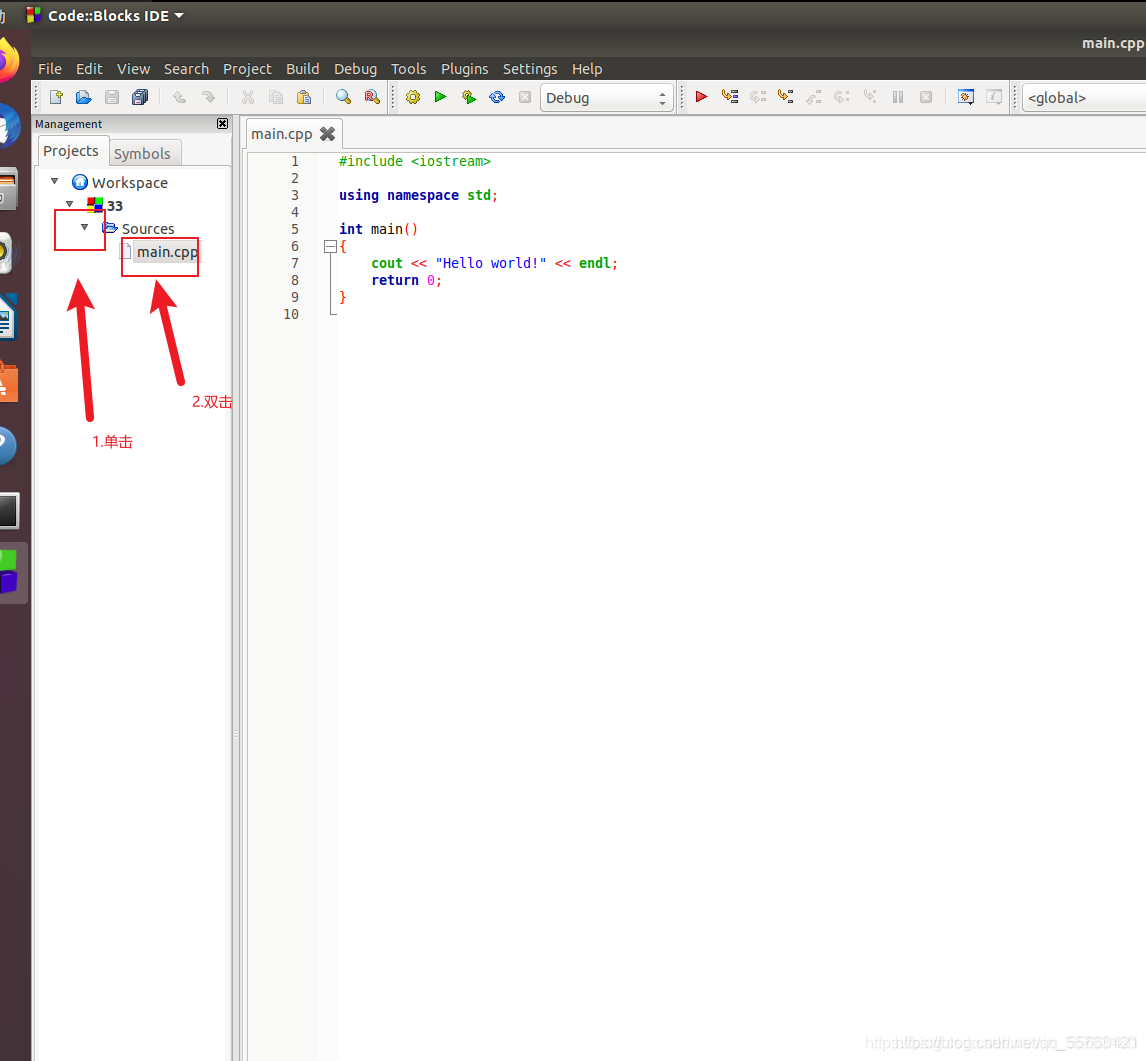The width and height of the screenshot is (1146, 1061).
Task: Collapse the Sources folder tree arrow
Action: pyautogui.click(x=85, y=228)
